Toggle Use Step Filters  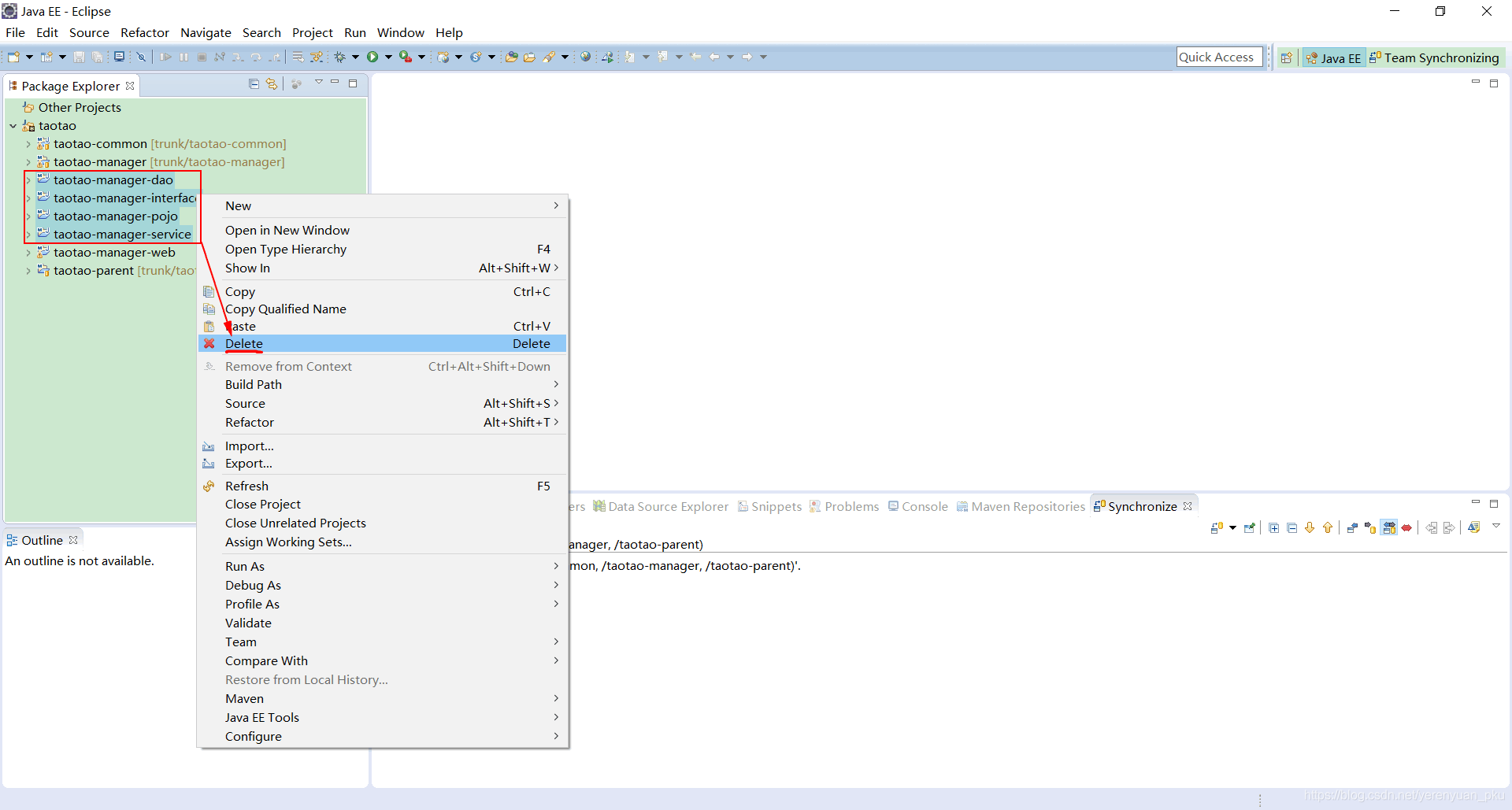click(x=317, y=57)
